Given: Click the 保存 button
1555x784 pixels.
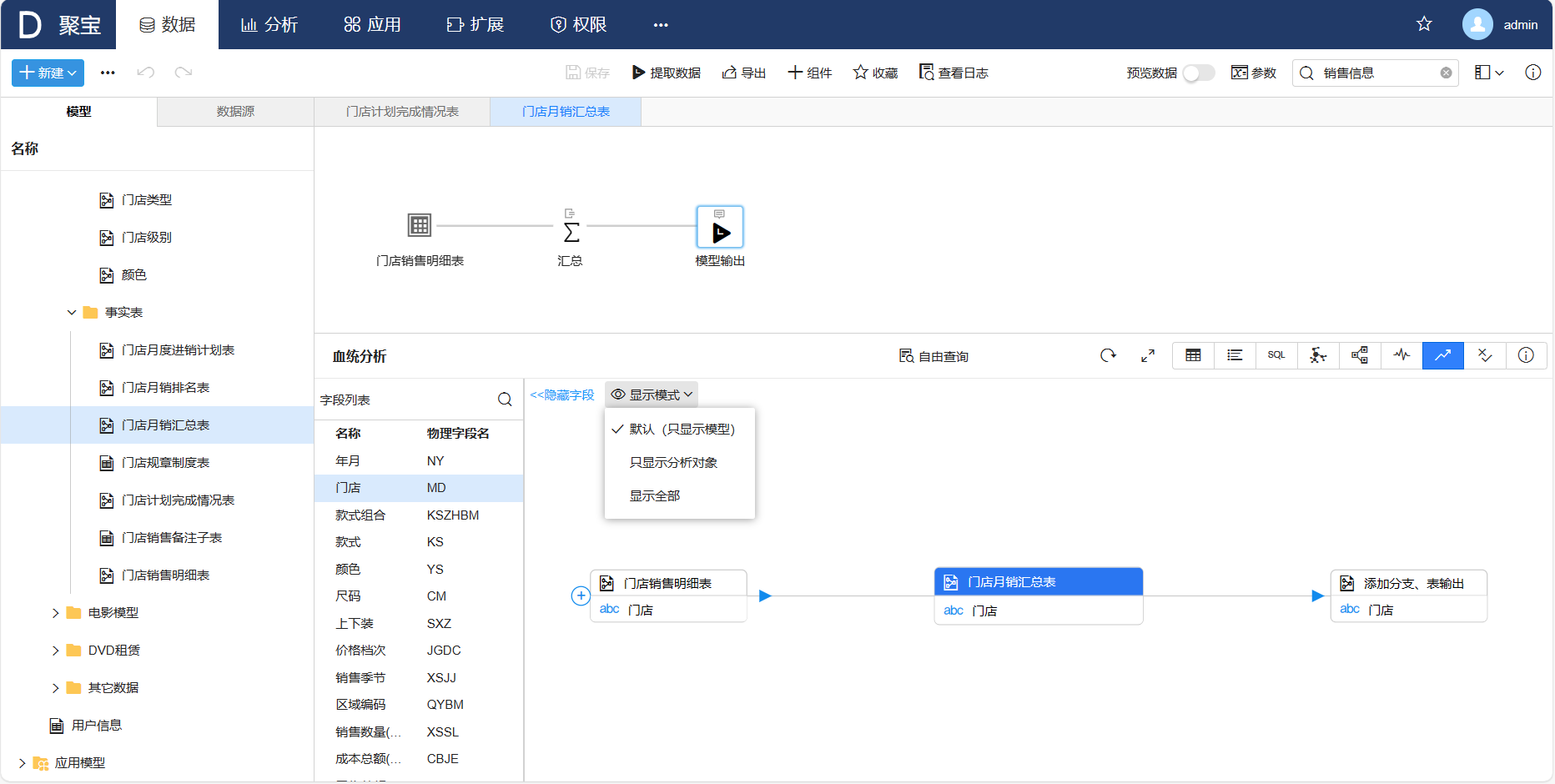Looking at the screenshot, I should tap(588, 73).
